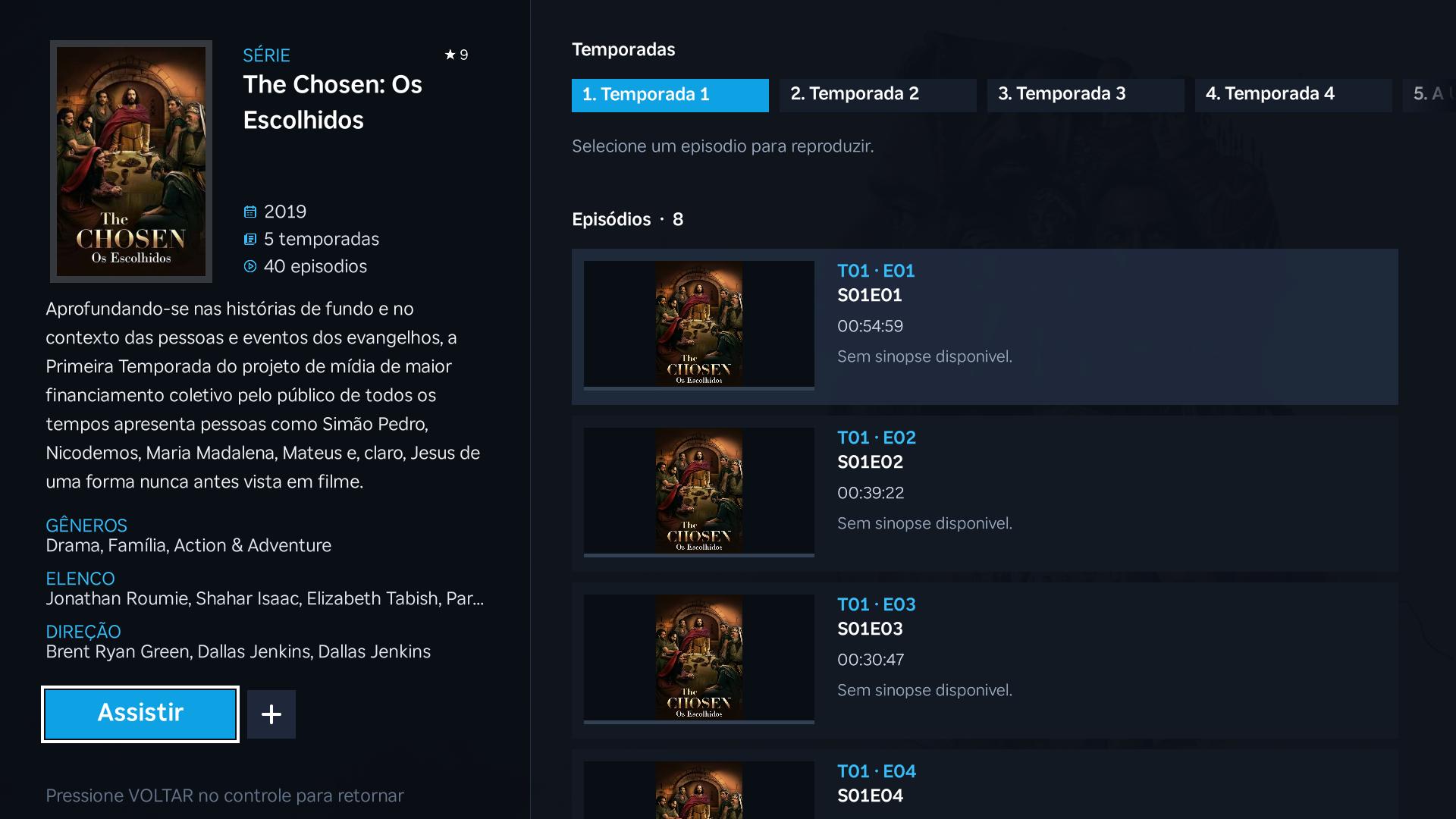The image size is (1456, 819).
Task: Play episode T01 E02 thumbnail
Action: [699, 491]
